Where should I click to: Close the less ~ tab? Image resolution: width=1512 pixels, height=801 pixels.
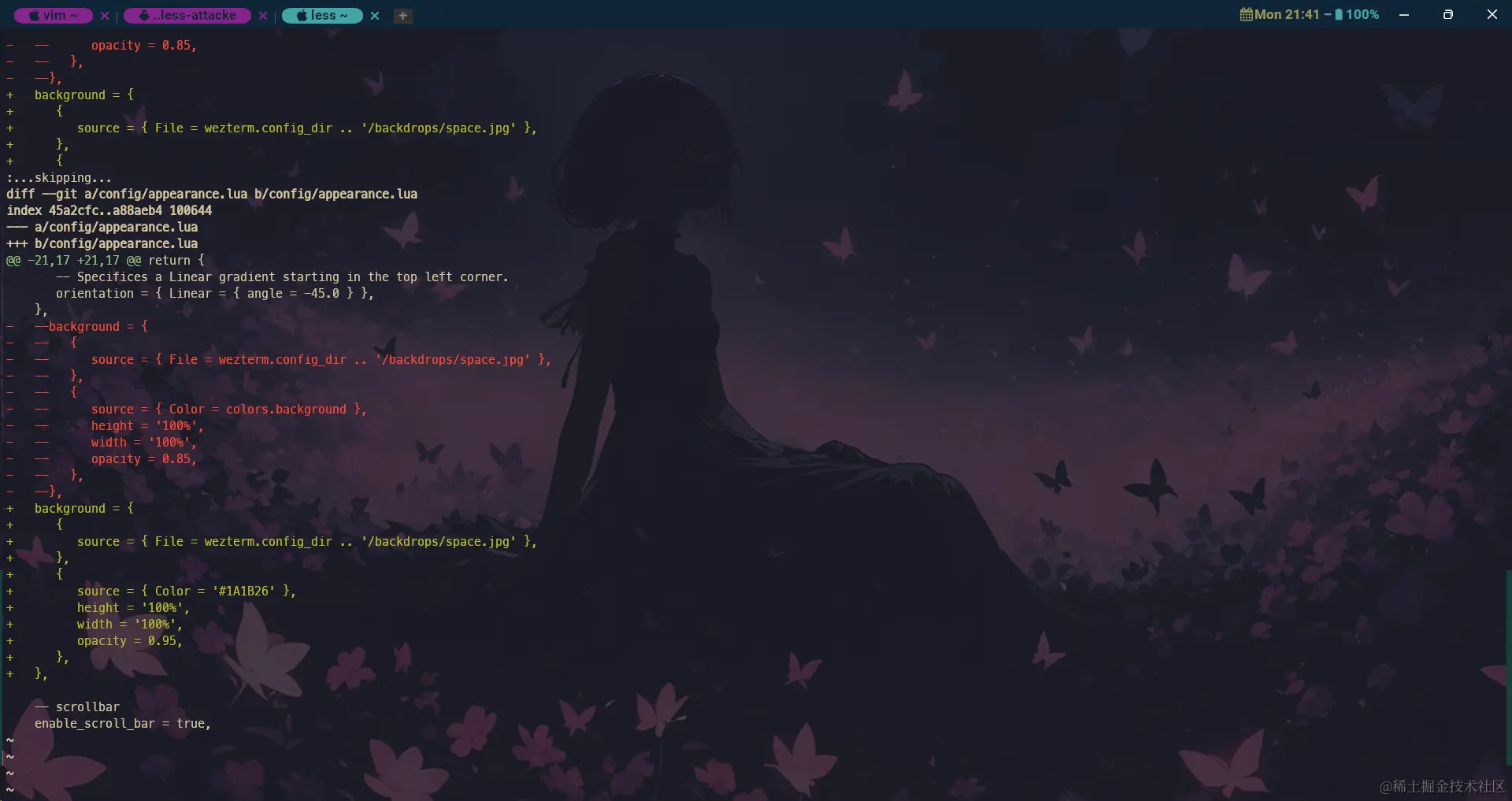tap(375, 16)
